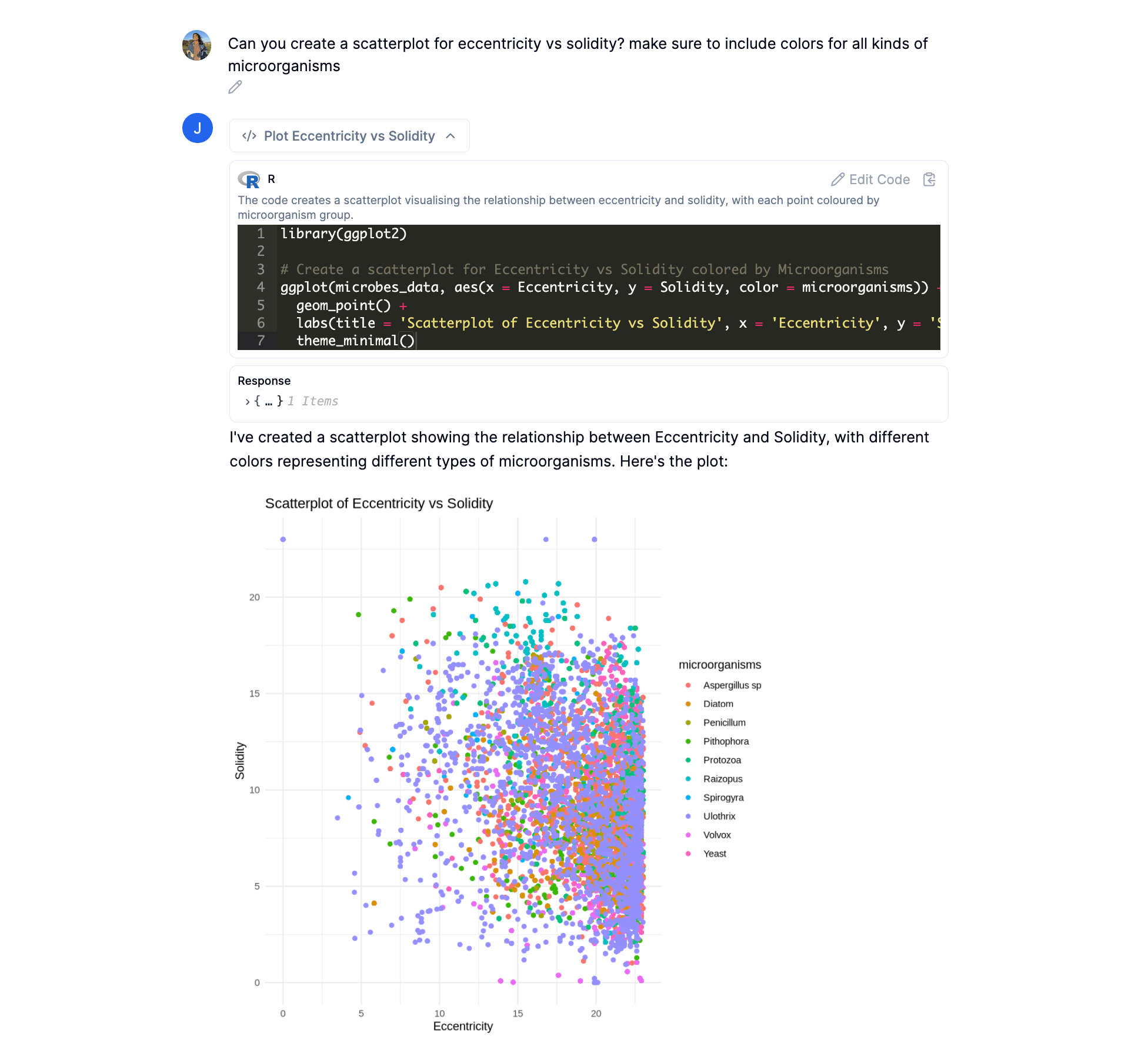Click the pencil icon below the user prompt
The image size is (1148, 1046).
[x=235, y=87]
